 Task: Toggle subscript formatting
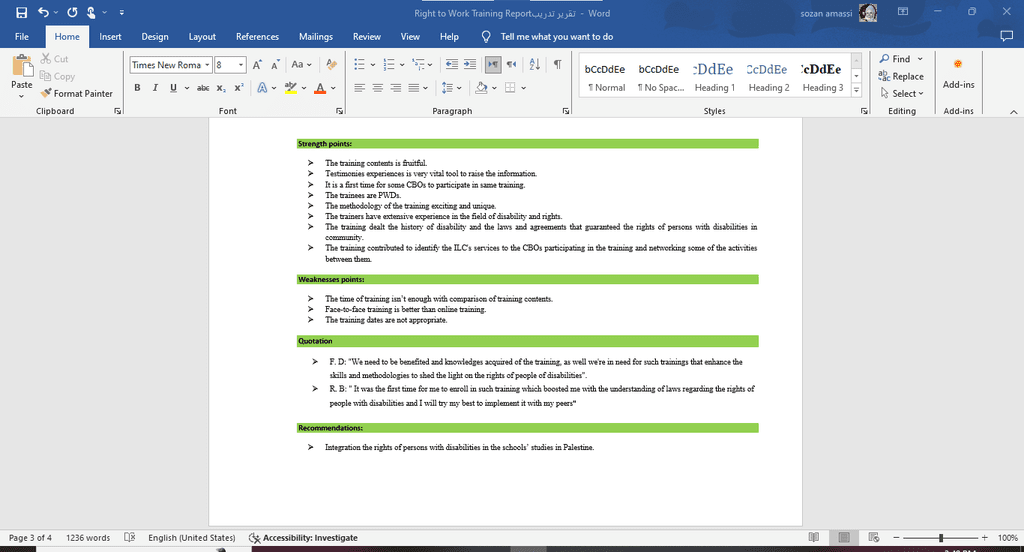[221, 88]
